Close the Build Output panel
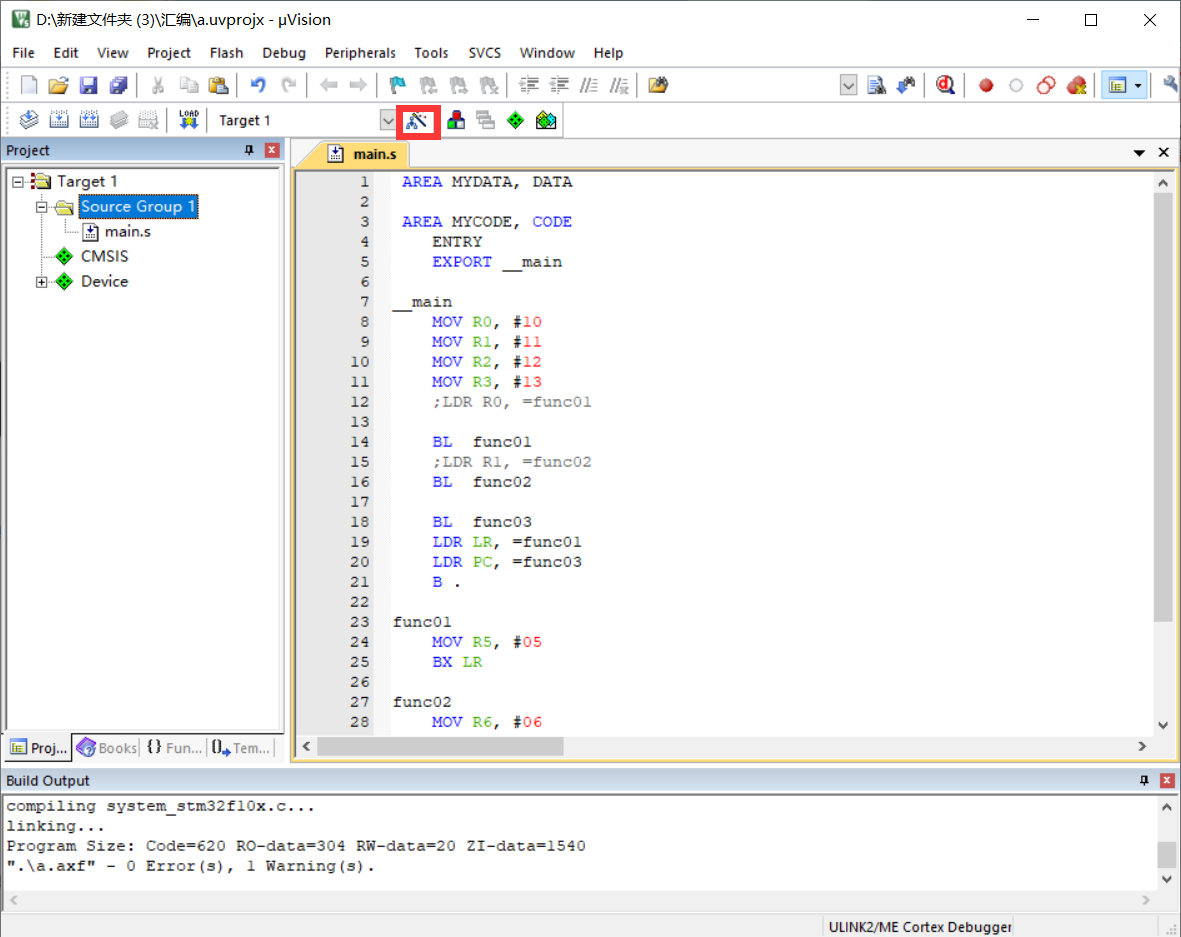This screenshot has height=937, width=1181. coord(1167,780)
